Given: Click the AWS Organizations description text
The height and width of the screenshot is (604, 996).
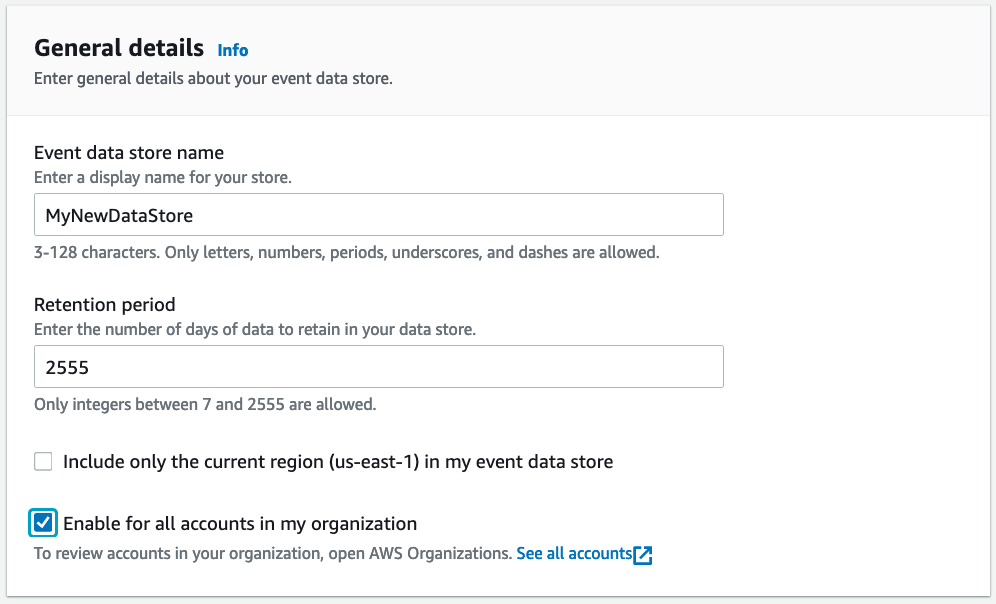Looking at the screenshot, I should (270, 553).
